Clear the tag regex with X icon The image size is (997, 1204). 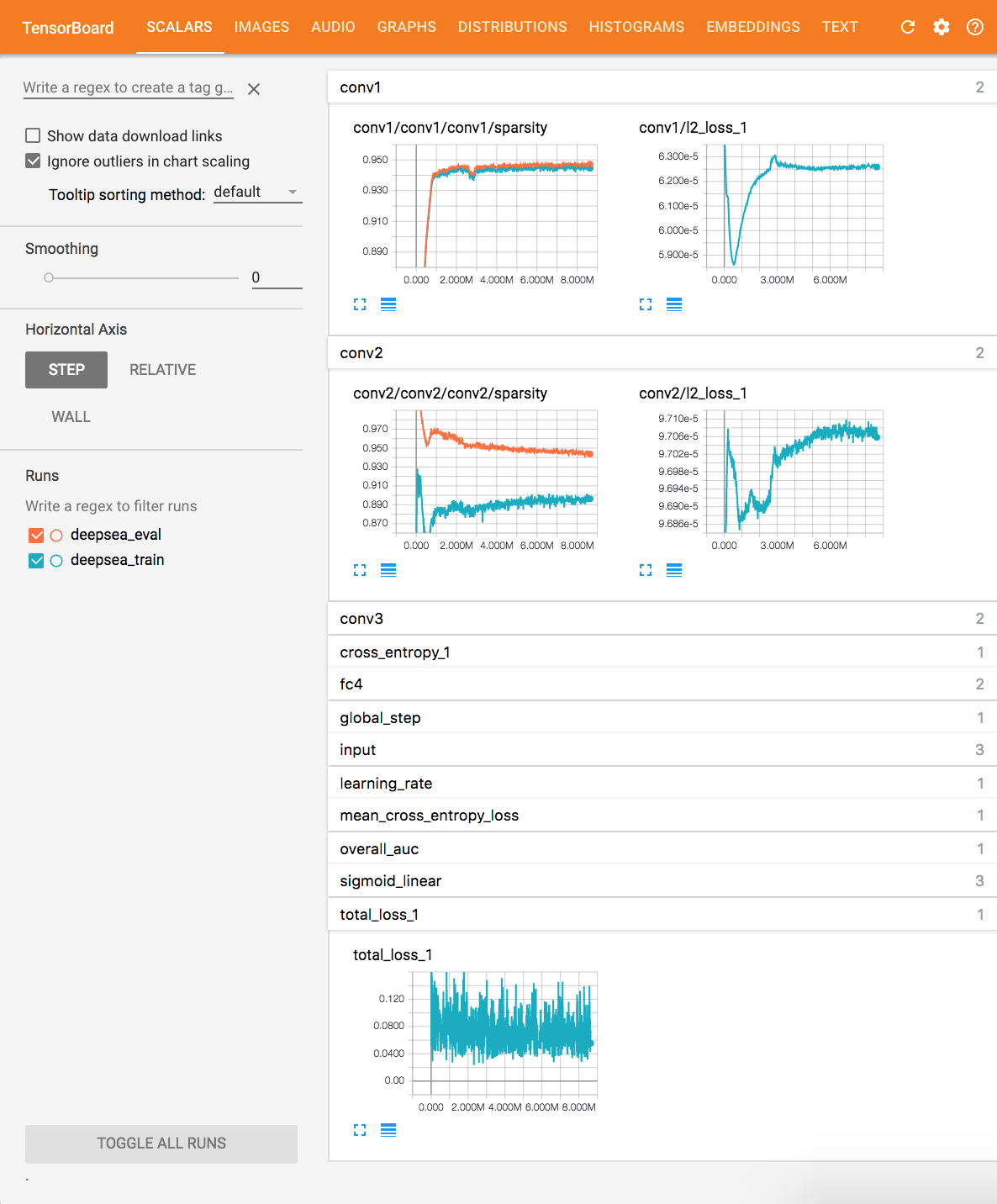[x=254, y=88]
